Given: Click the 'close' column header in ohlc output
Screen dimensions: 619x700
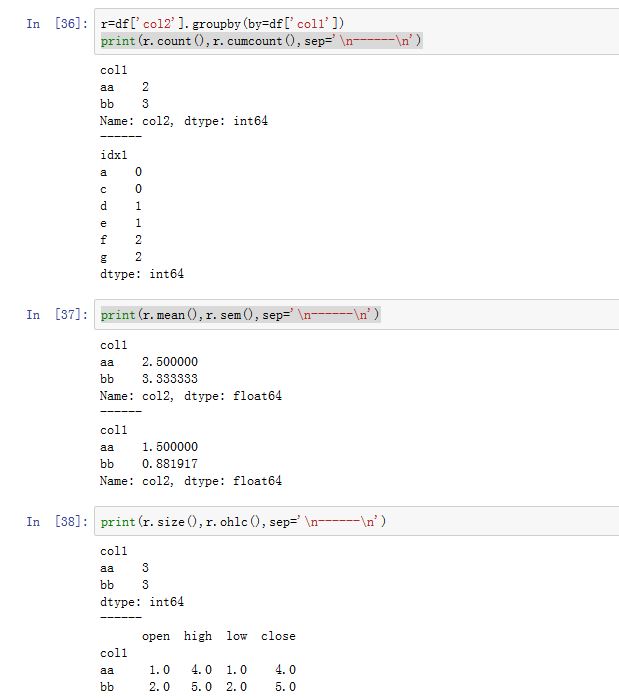Looking at the screenshot, I should pos(278,636).
